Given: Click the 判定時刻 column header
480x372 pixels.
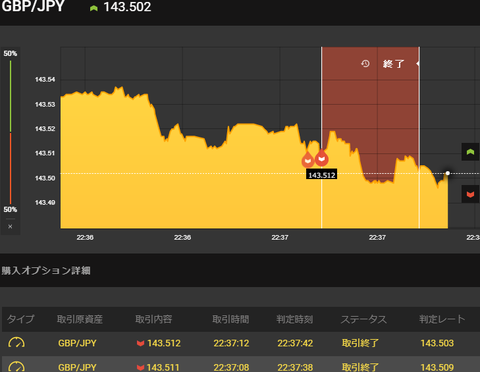Looking at the screenshot, I should [294, 319].
